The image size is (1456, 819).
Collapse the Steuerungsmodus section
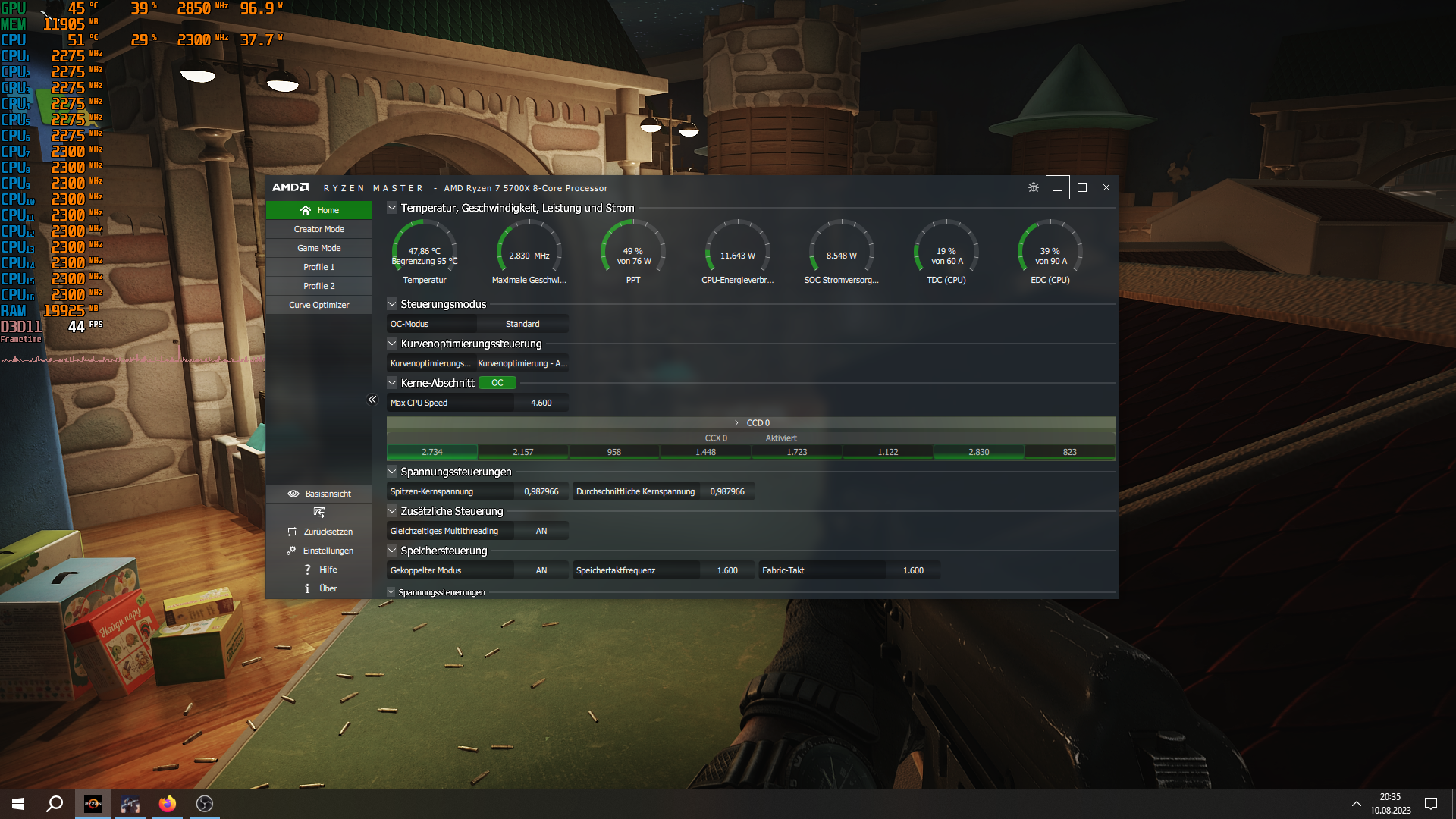pyautogui.click(x=392, y=304)
